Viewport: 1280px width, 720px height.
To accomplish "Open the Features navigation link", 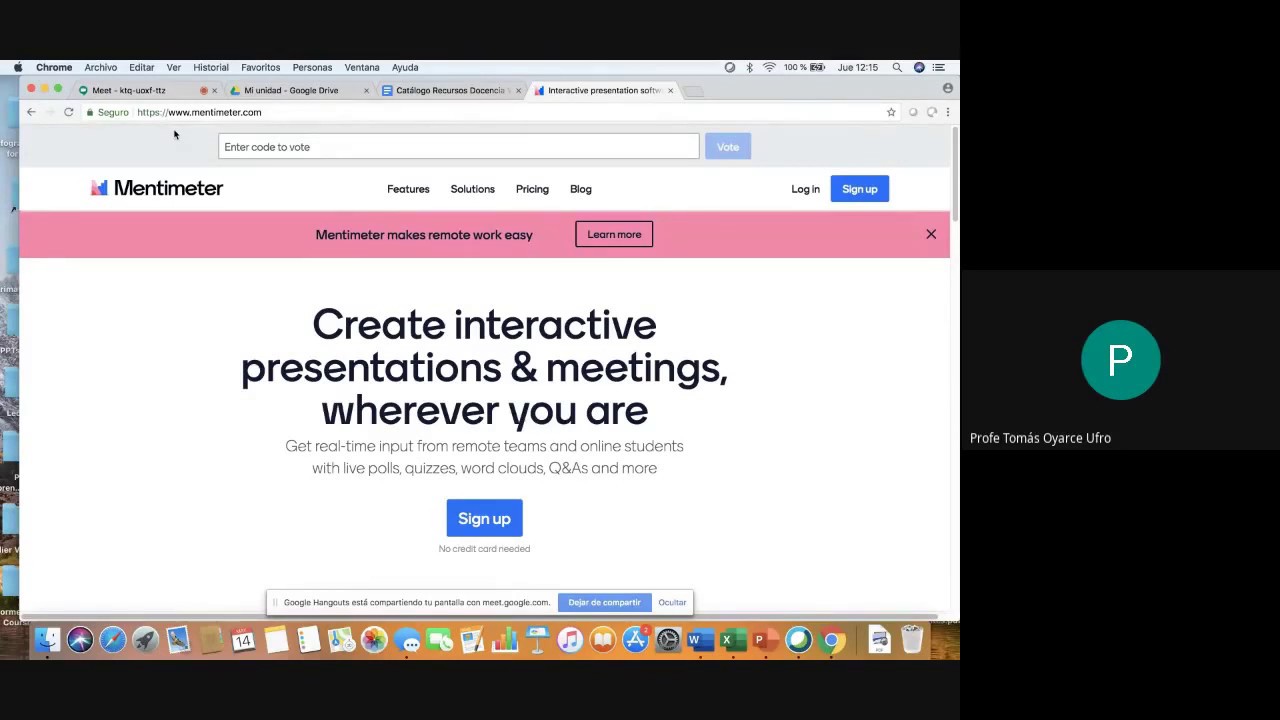I will point(408,189).
